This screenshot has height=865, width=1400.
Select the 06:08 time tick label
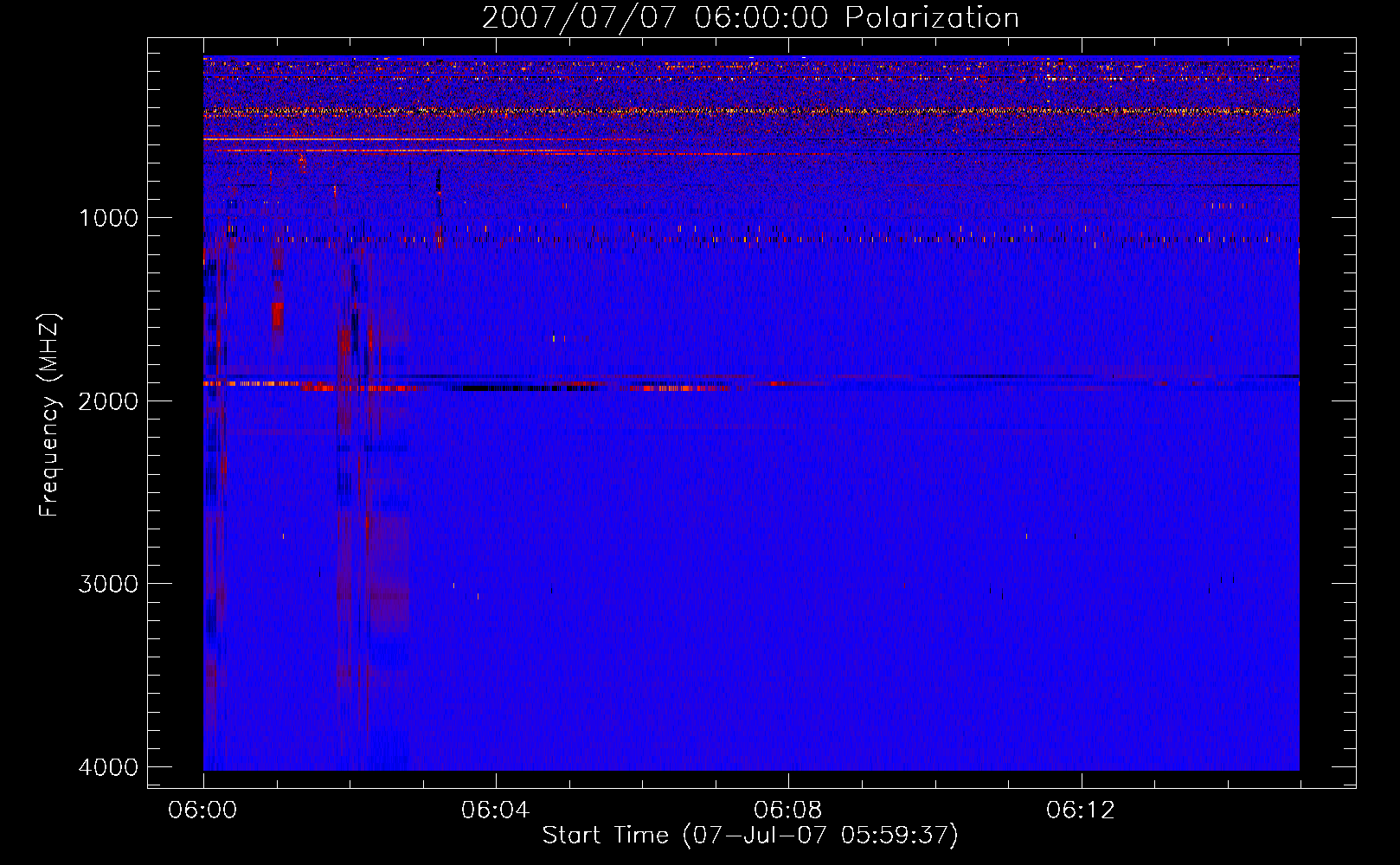pos(787,811)
